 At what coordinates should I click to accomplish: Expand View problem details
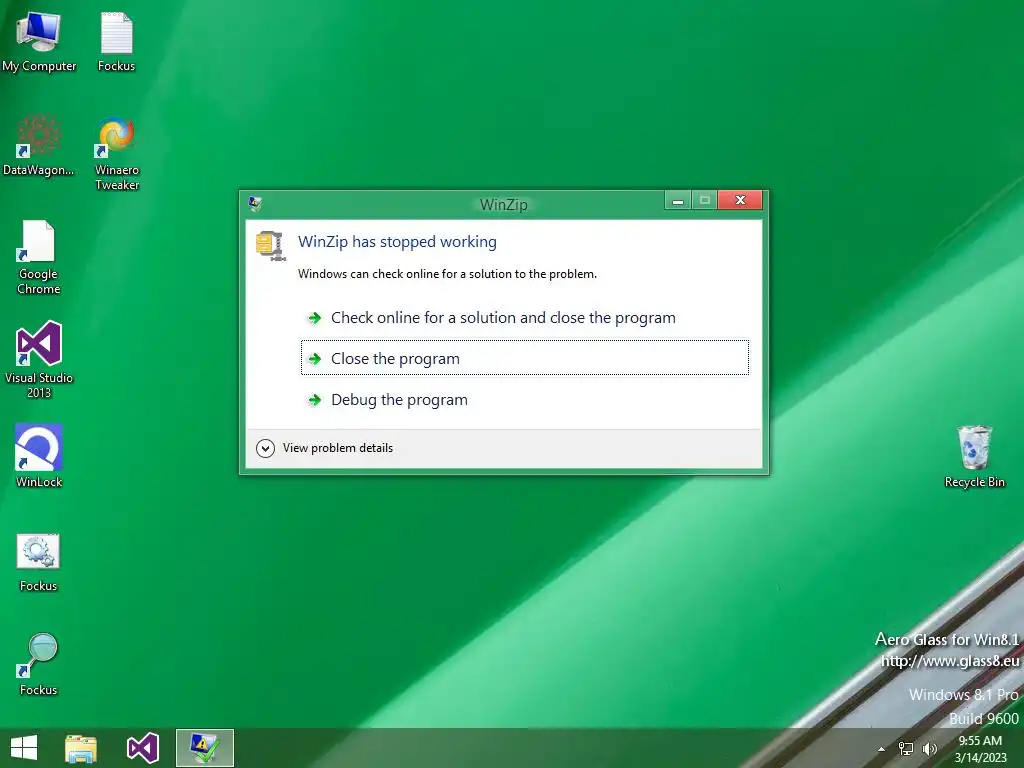click(x=325, y=448)
